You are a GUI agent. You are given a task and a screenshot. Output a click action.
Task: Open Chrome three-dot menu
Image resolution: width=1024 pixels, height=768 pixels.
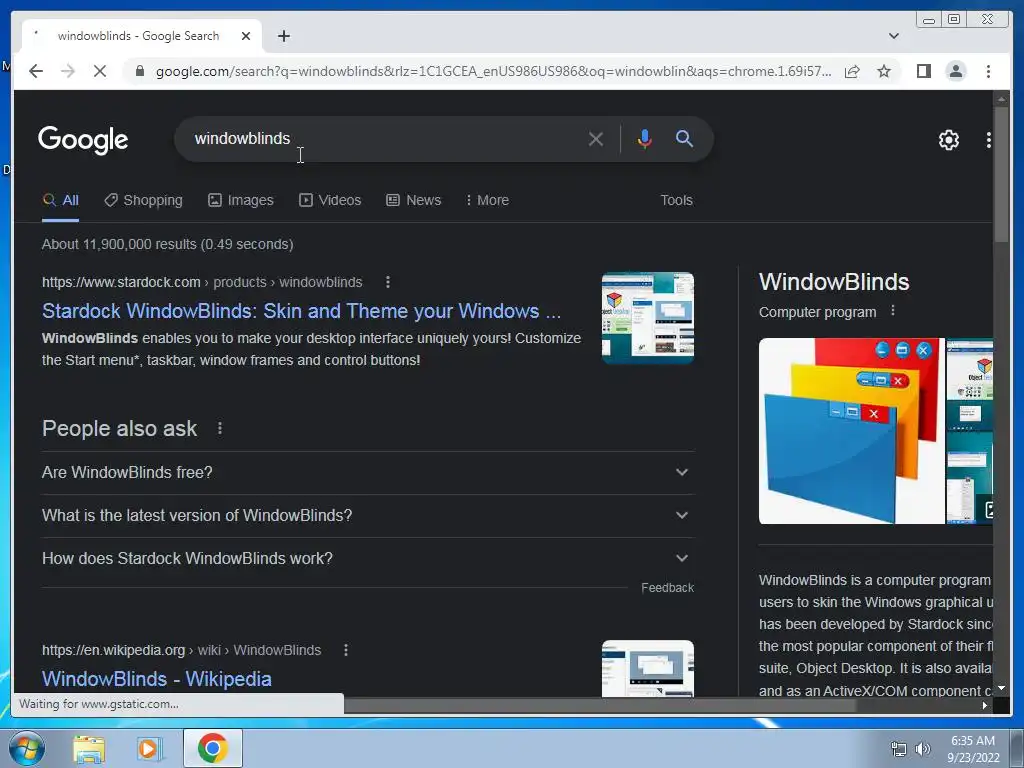click(988, 71)
